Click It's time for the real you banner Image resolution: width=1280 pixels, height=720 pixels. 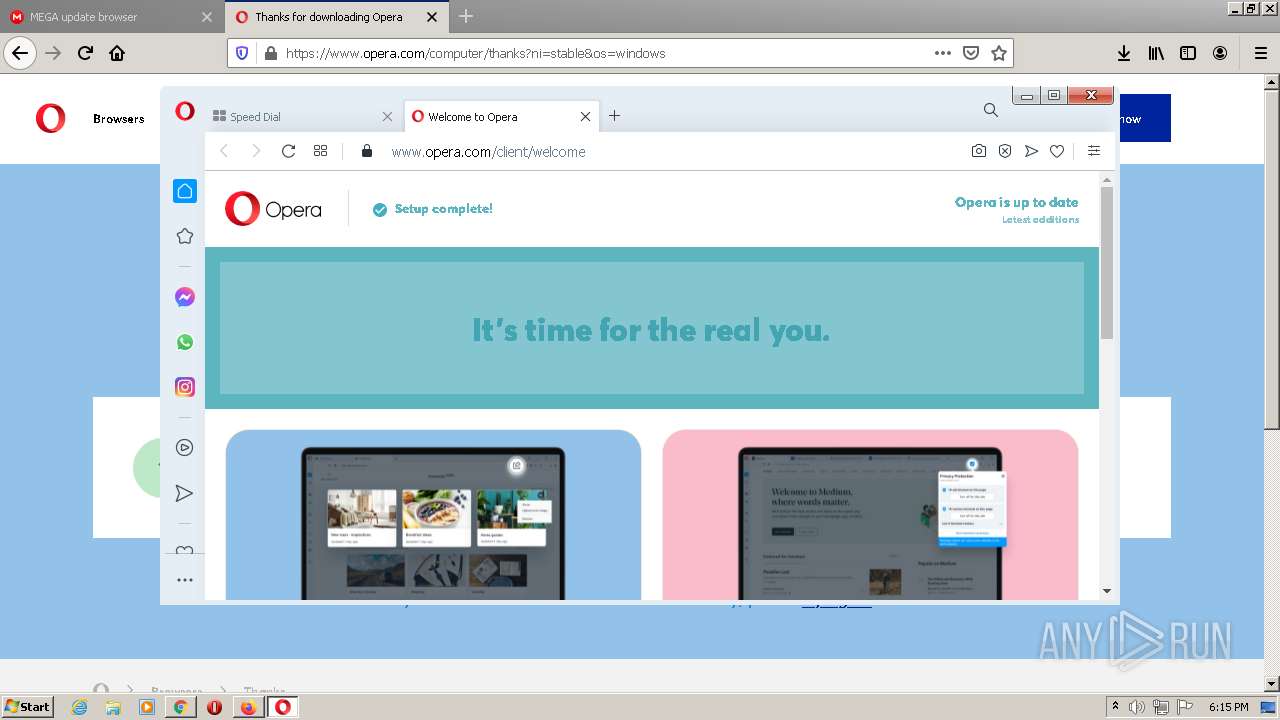[651, 330]
